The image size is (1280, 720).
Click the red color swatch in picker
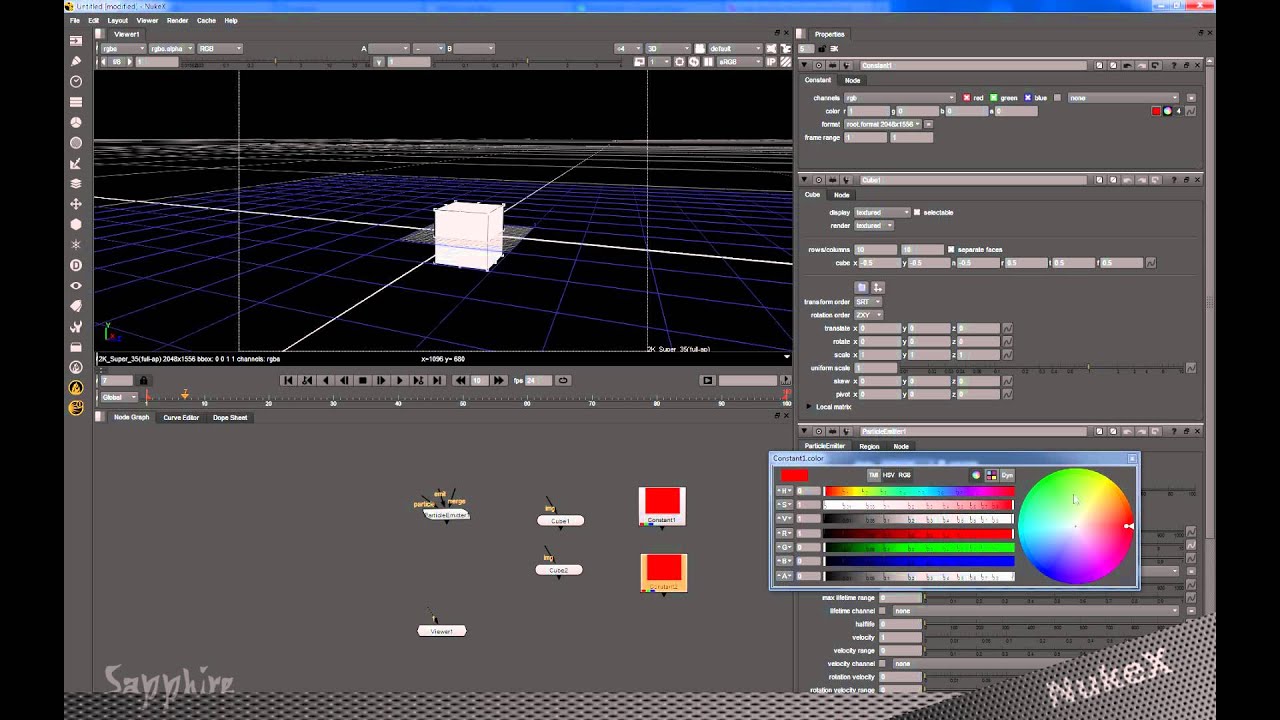pos(795,476)
